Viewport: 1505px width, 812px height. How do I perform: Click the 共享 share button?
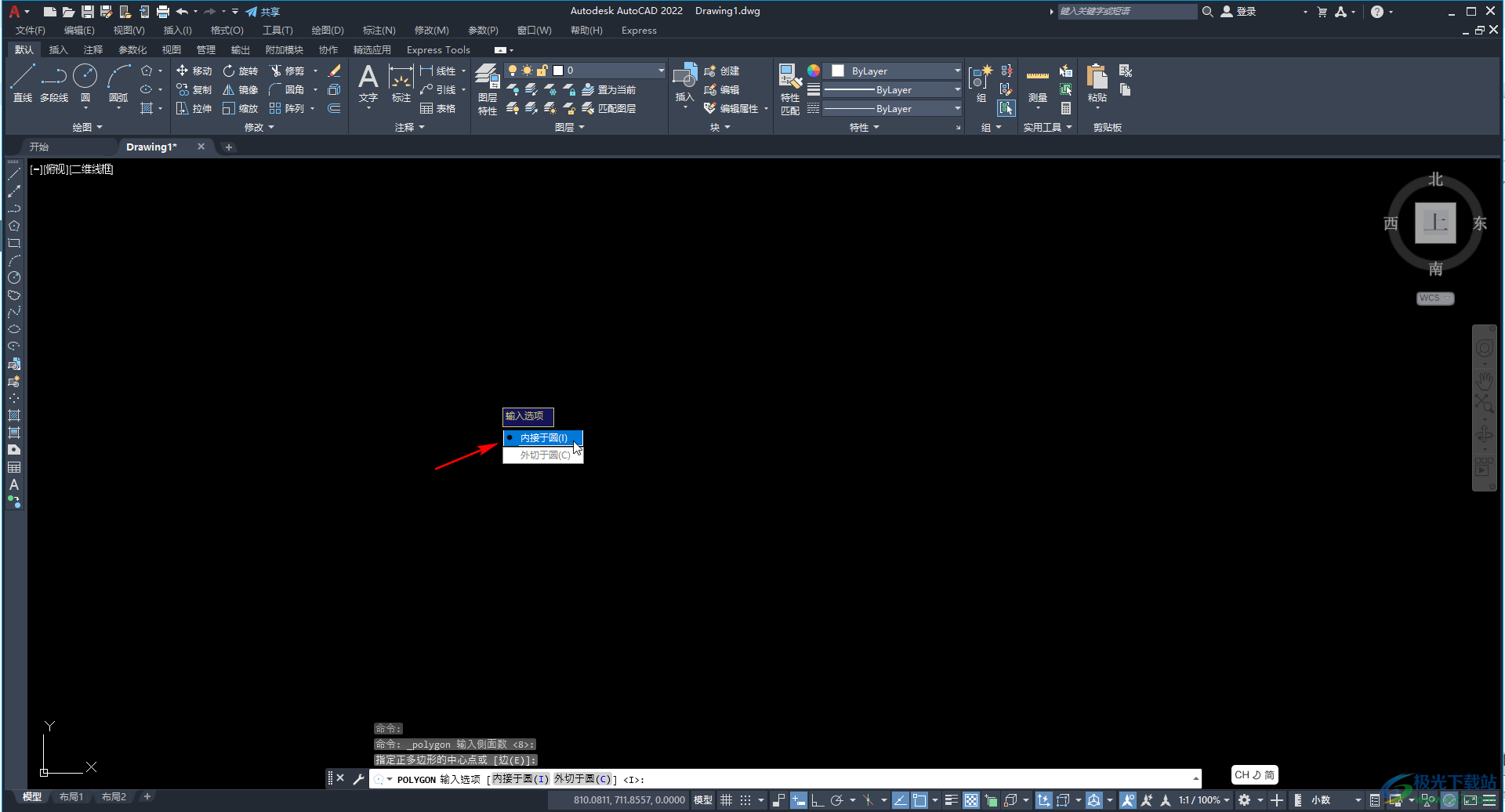263,12
